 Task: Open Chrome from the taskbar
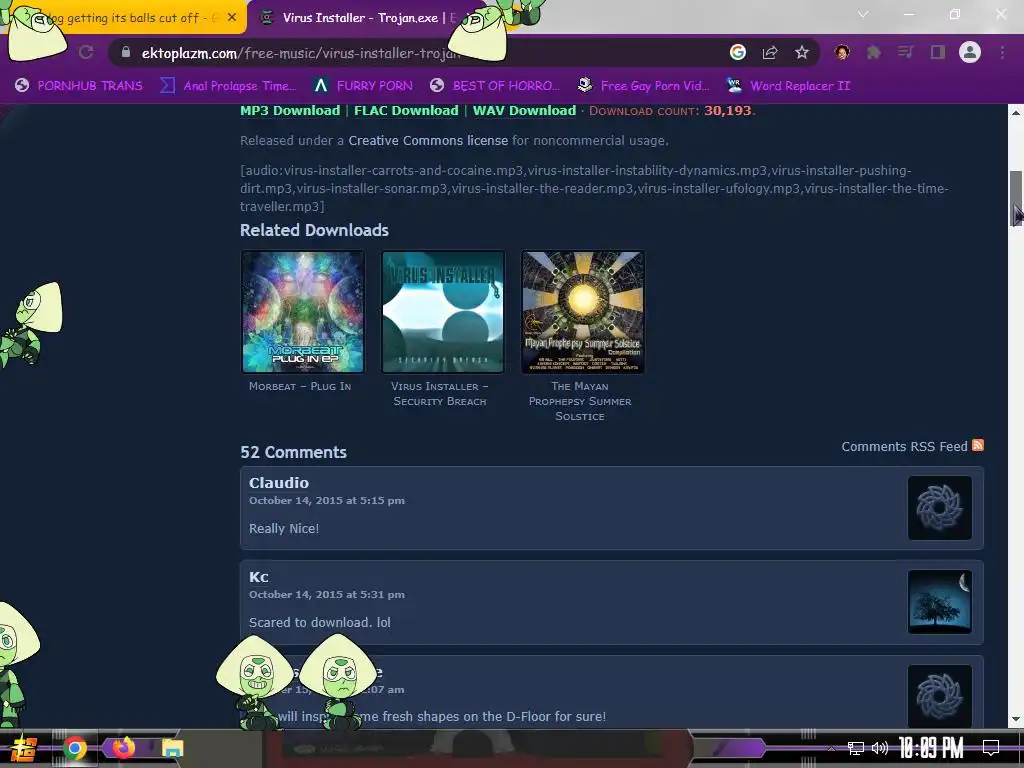tap(74, 748)
